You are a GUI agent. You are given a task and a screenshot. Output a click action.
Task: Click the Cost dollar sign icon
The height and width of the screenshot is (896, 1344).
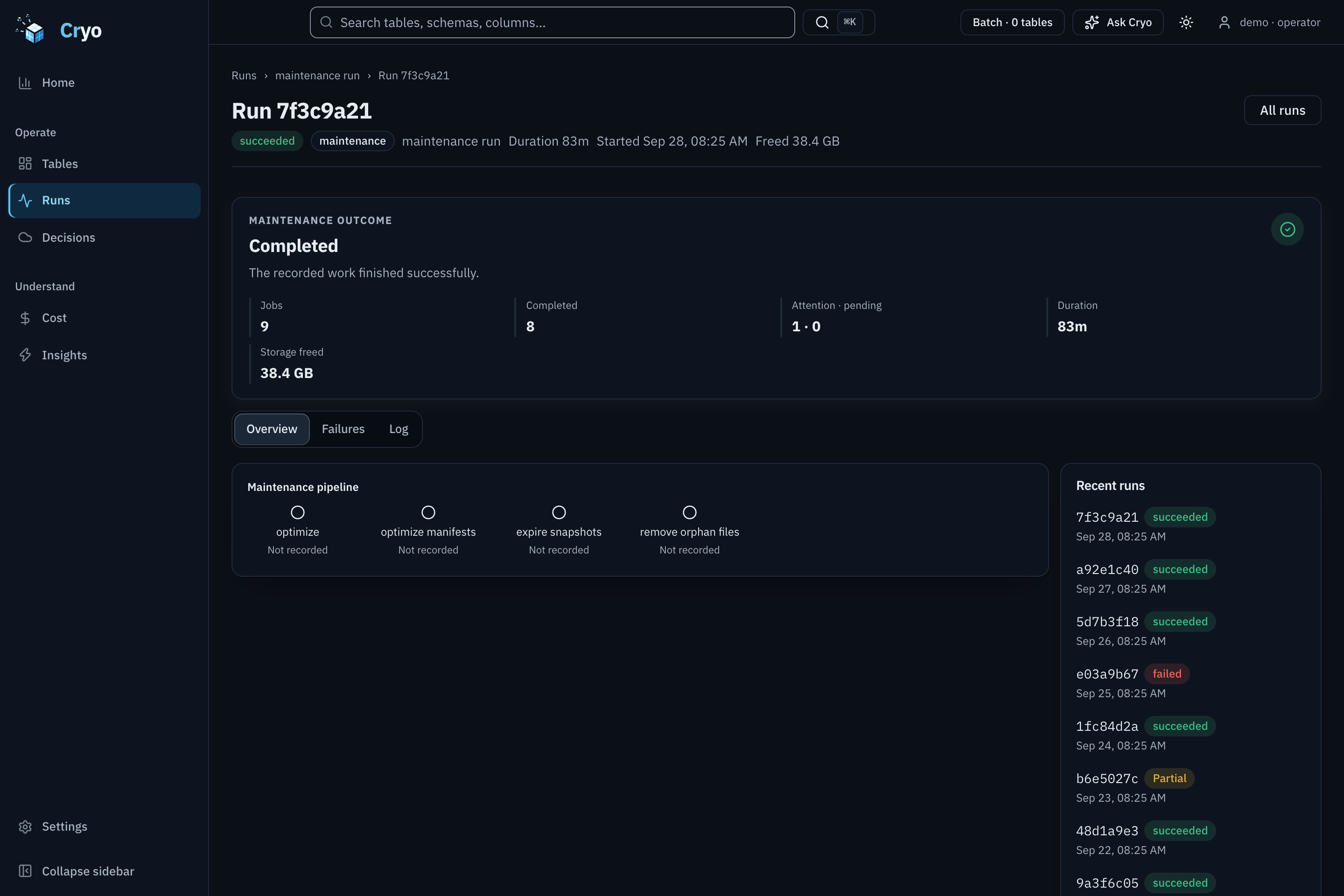(x=25, y=318)
